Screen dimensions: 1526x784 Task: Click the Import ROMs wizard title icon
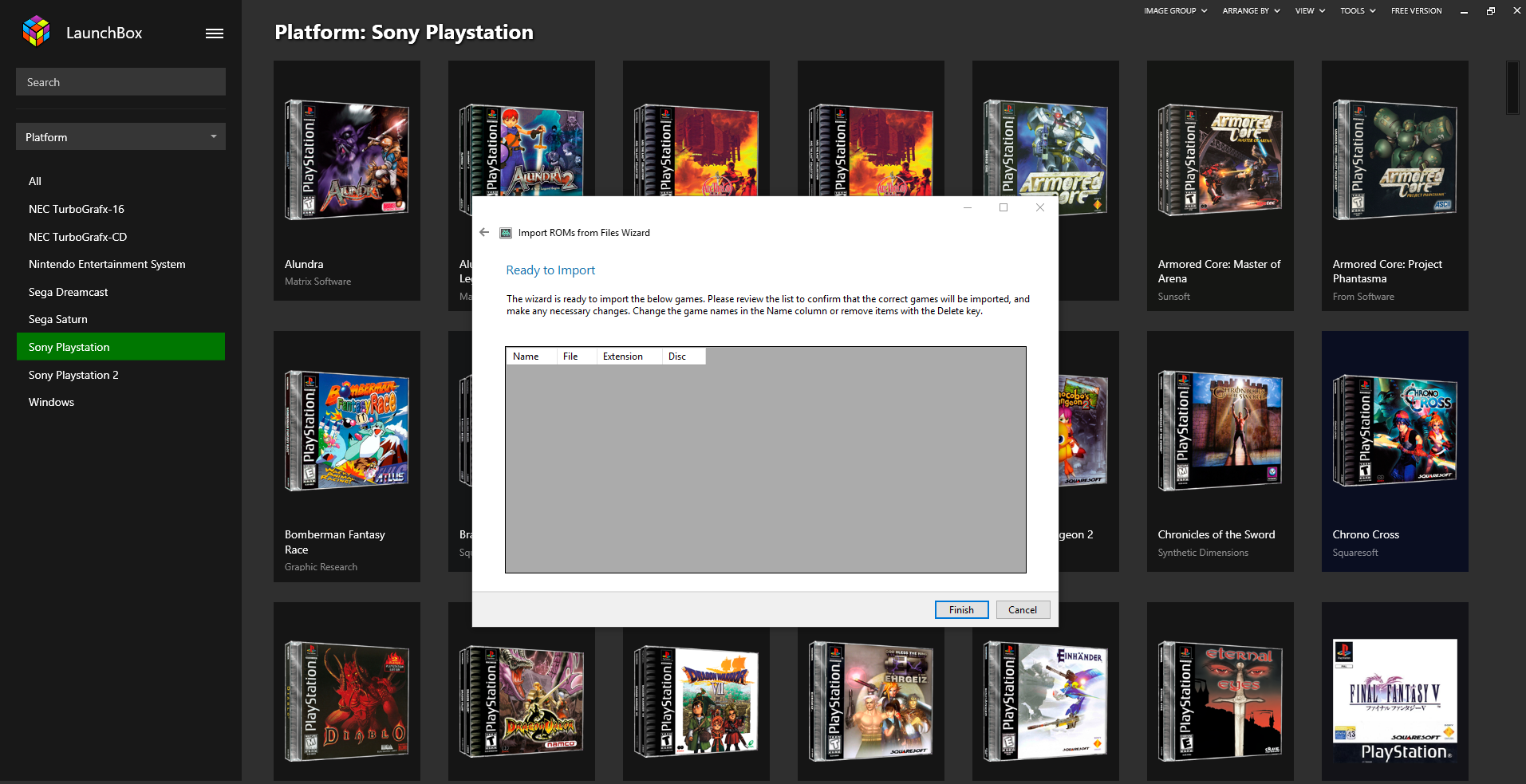pyautogui.click(x=506, y=233)
